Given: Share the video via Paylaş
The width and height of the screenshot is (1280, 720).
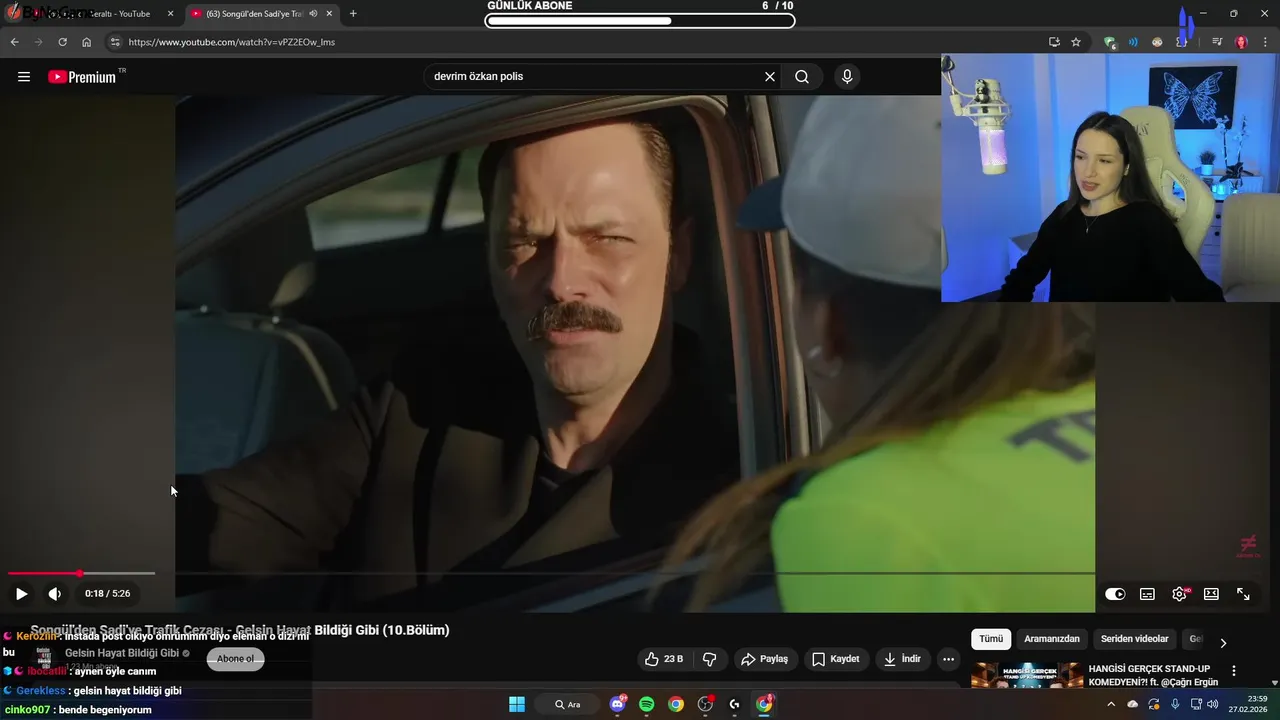Looking at the screenshot, I should (765, 659).
